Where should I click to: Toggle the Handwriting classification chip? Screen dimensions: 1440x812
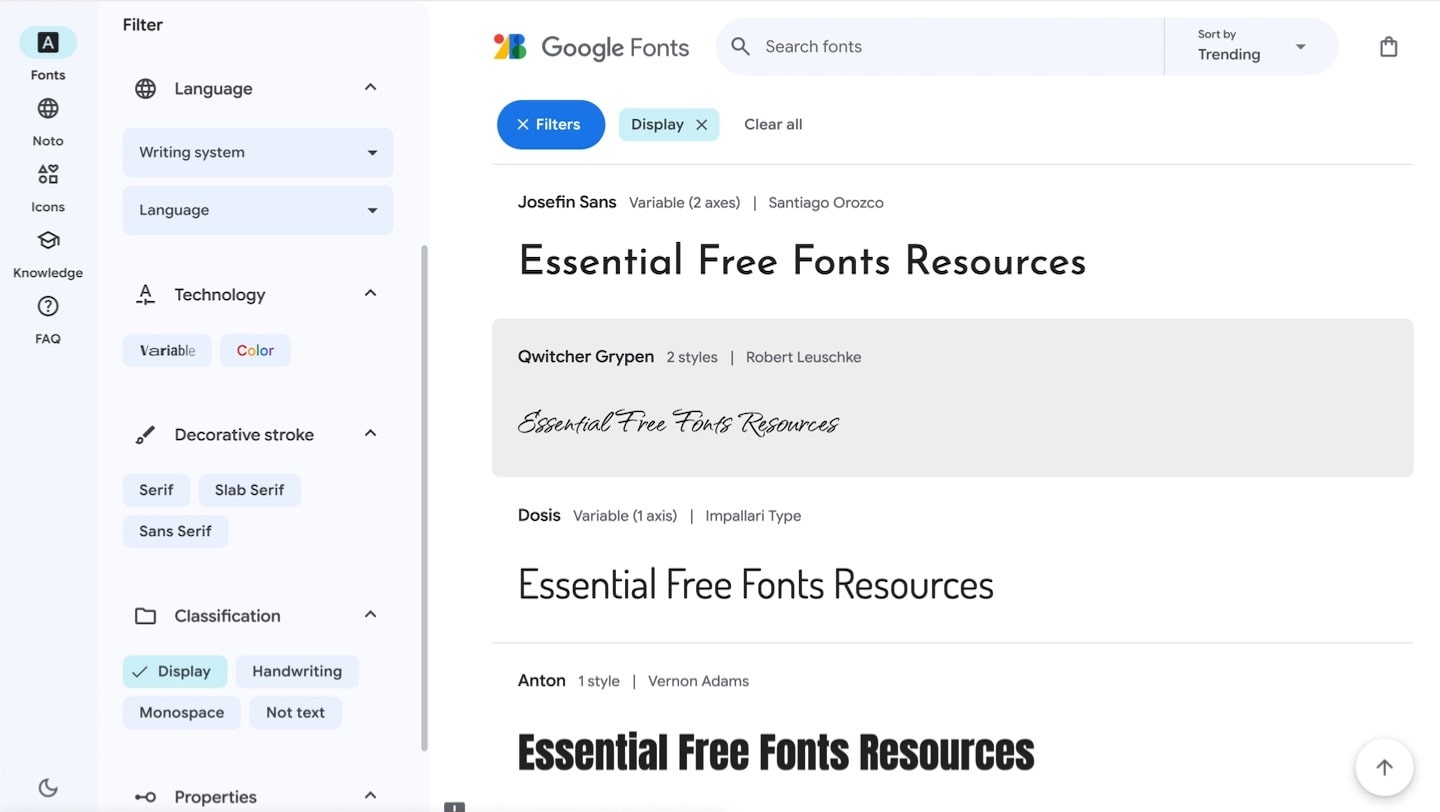(297, 672)
